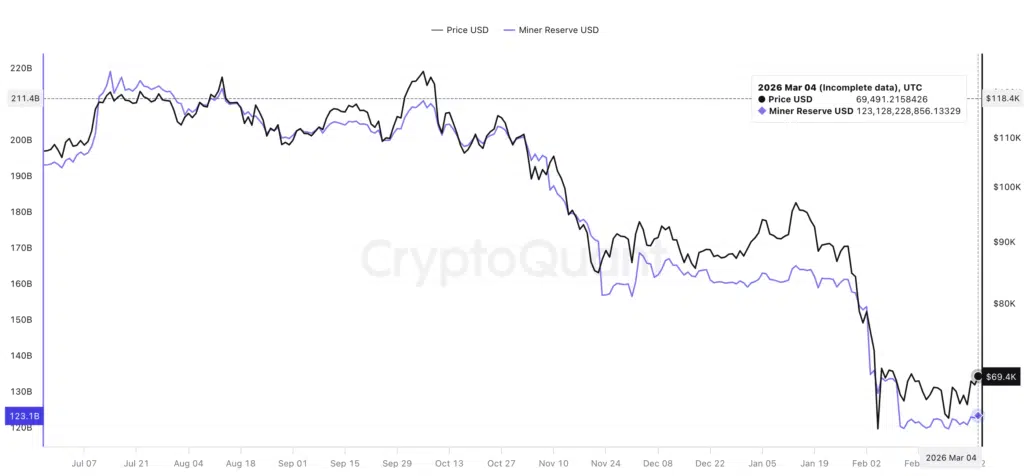Click the black line icon in the legend
This screenshot has width=1024, height=476.
tap(435, 30)
